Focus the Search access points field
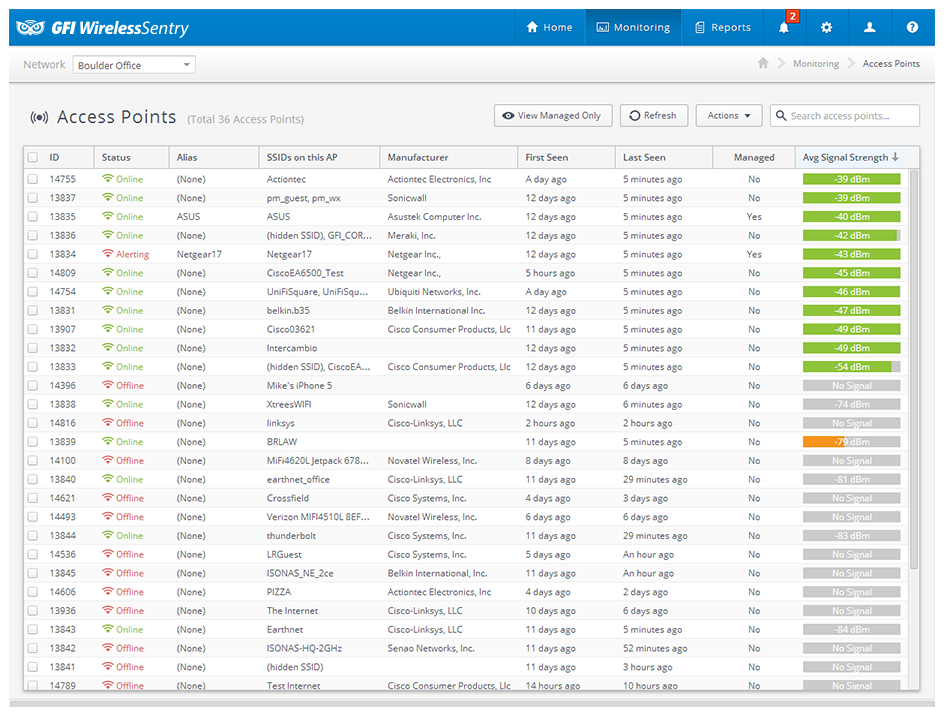The width and height of the screenshot is (944, 713). (845, 116)
